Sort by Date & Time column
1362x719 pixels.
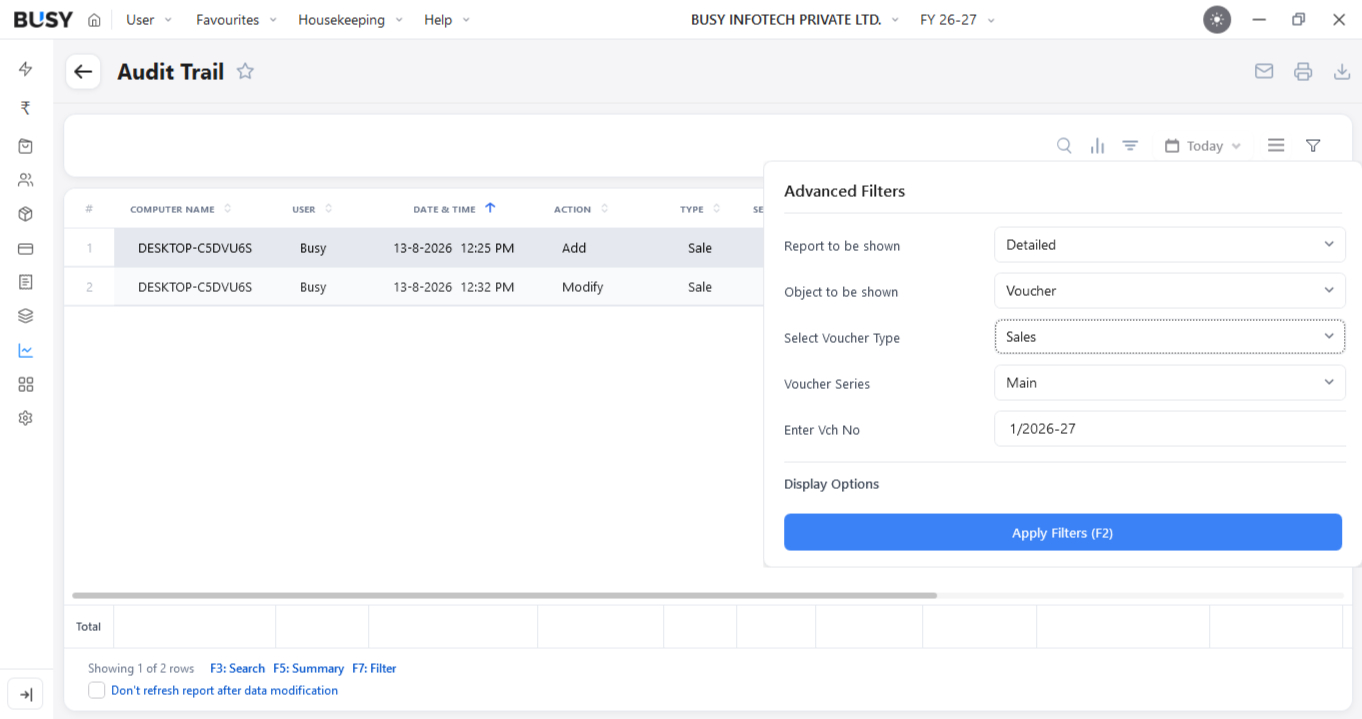click(454, 209)
